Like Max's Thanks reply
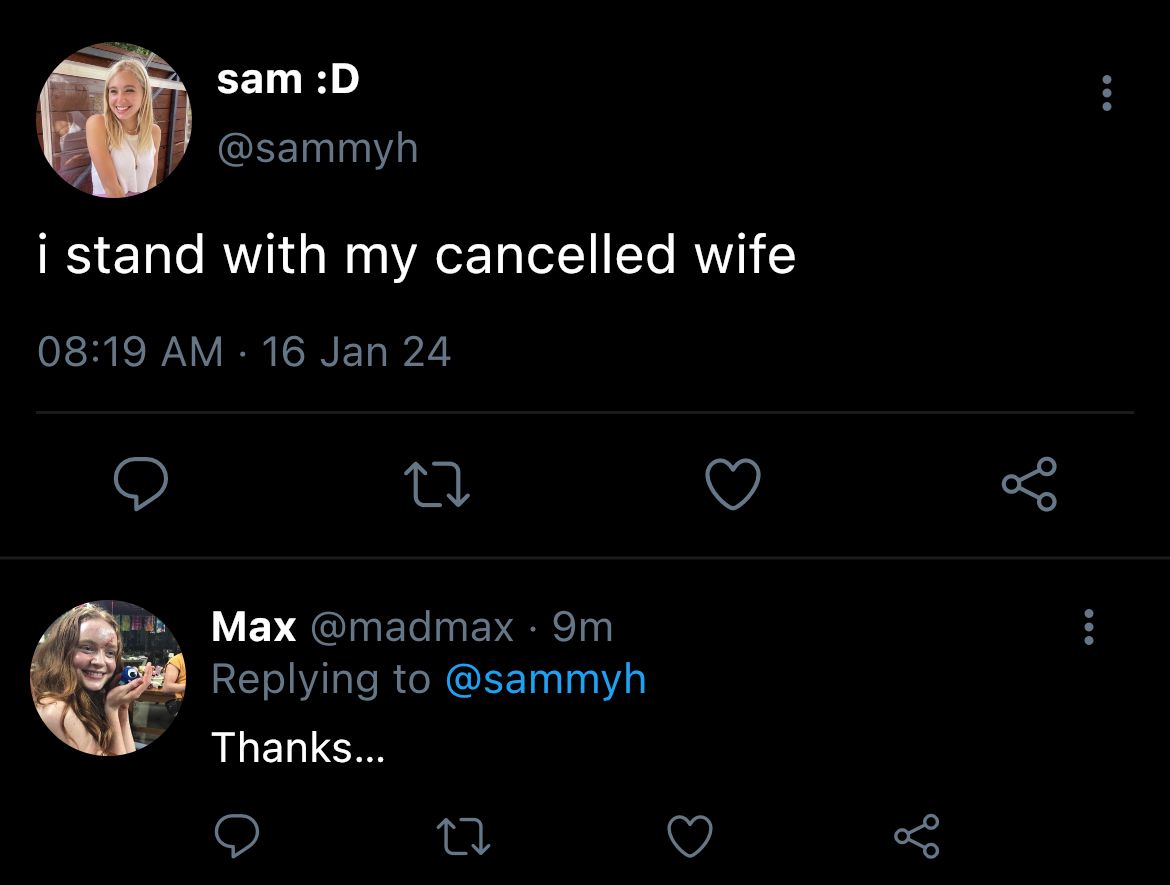 point(689,836)
